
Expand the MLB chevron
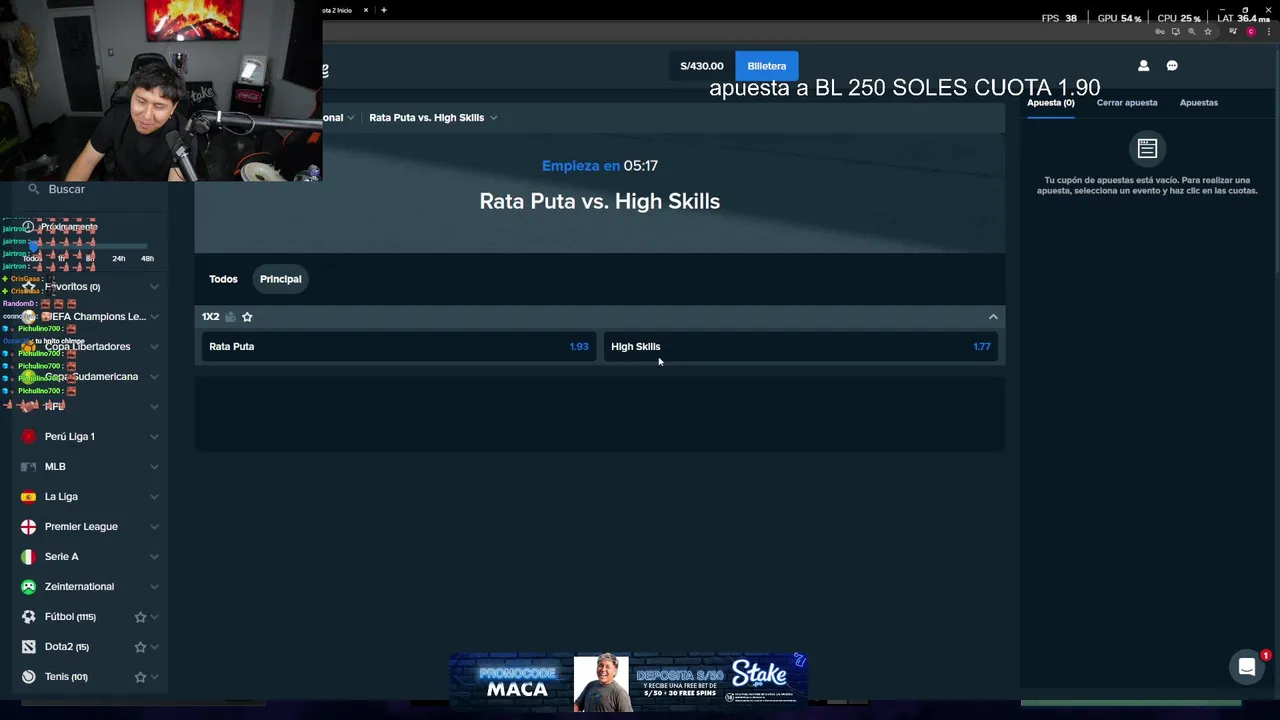pyautogui.click(x=154, y=467)
